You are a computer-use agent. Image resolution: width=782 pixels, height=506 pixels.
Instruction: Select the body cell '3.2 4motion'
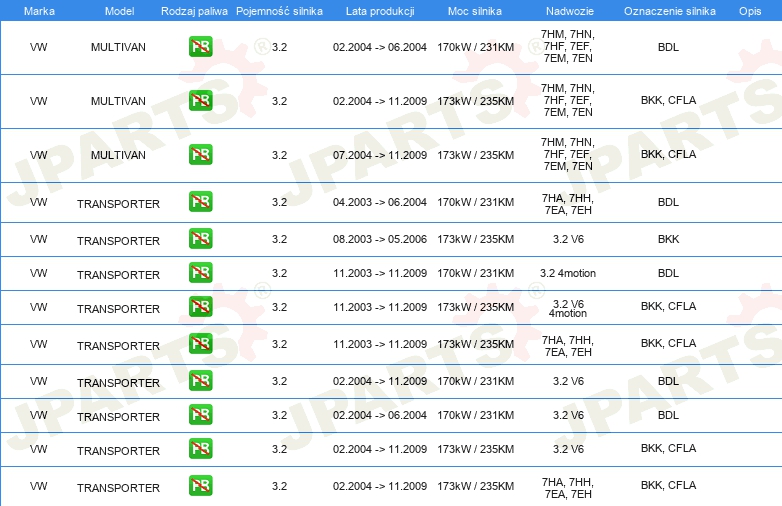pyautogui.click(x=568, y=273)
